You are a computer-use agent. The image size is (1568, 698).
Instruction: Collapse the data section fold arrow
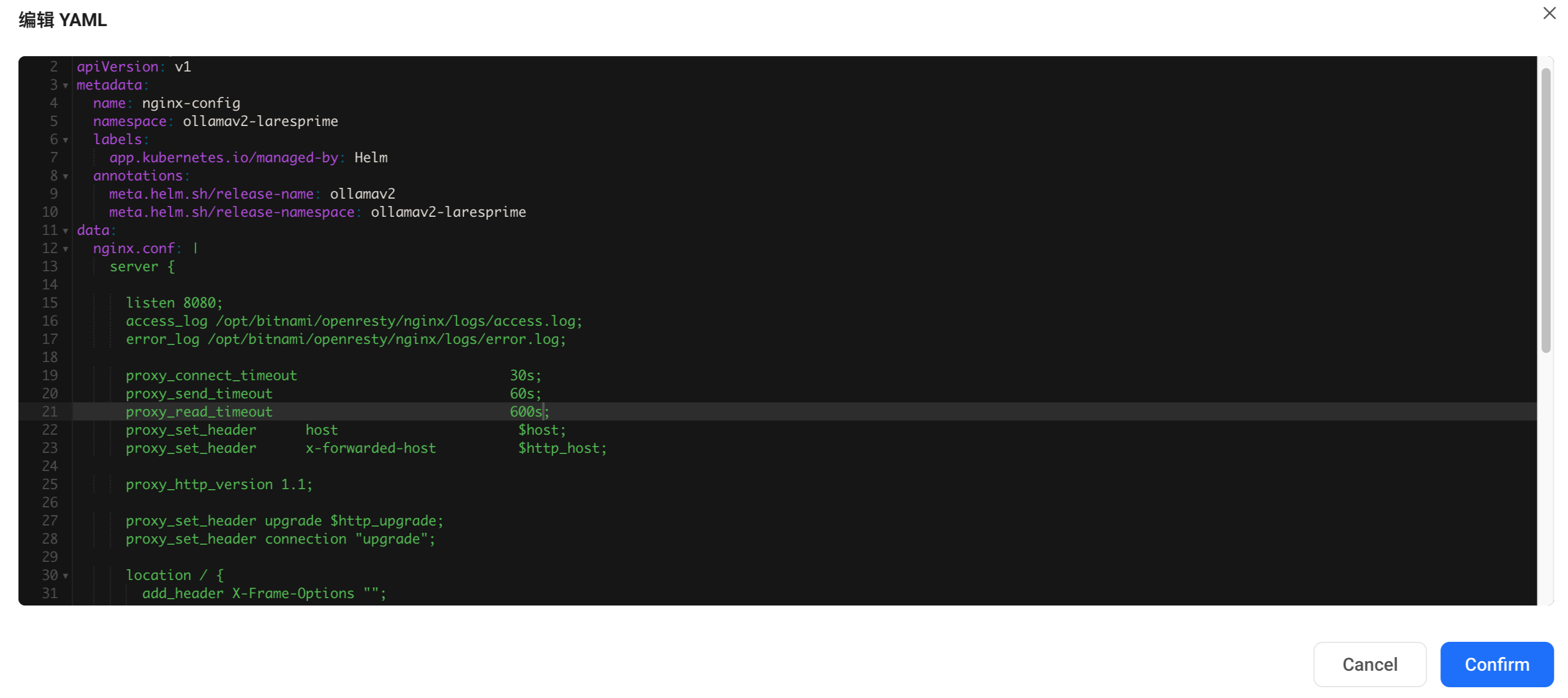[65, 230]
